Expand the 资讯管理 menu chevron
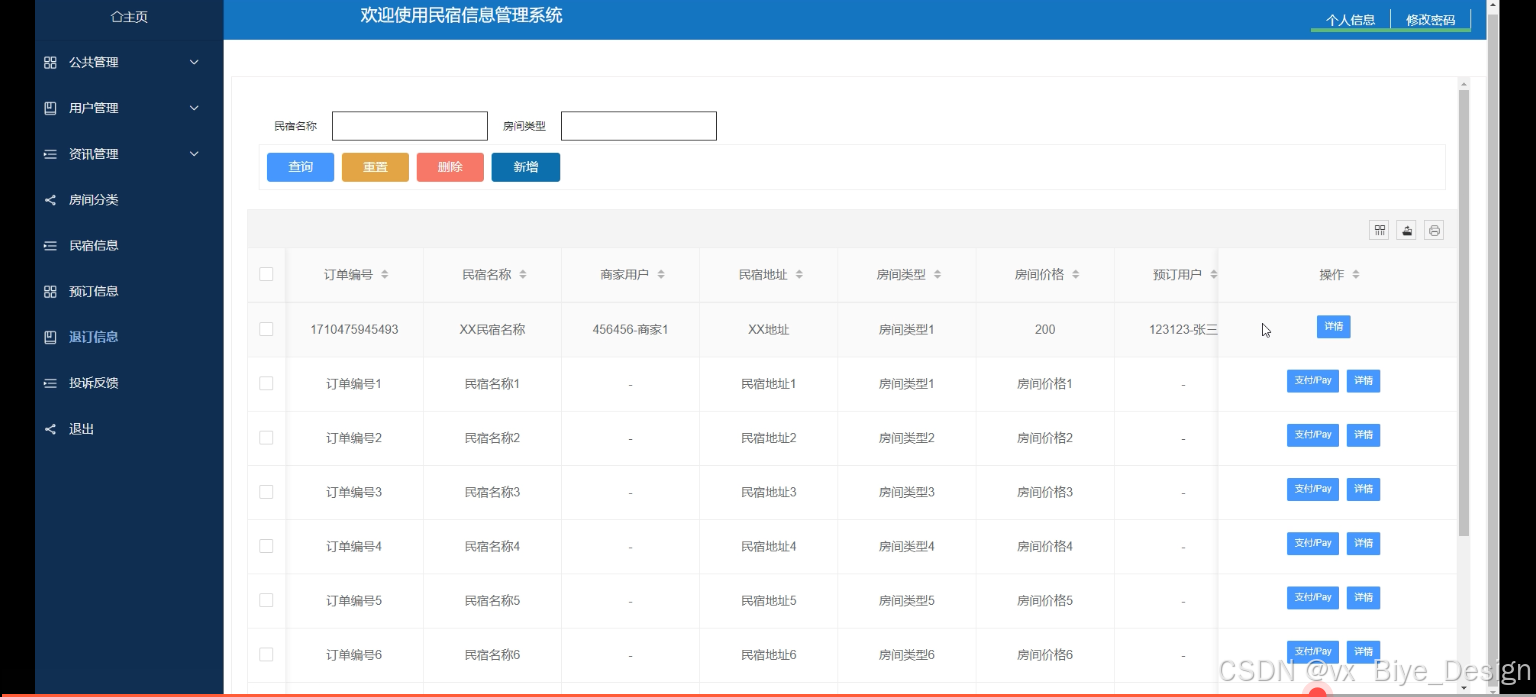 [x=194, y=154]
